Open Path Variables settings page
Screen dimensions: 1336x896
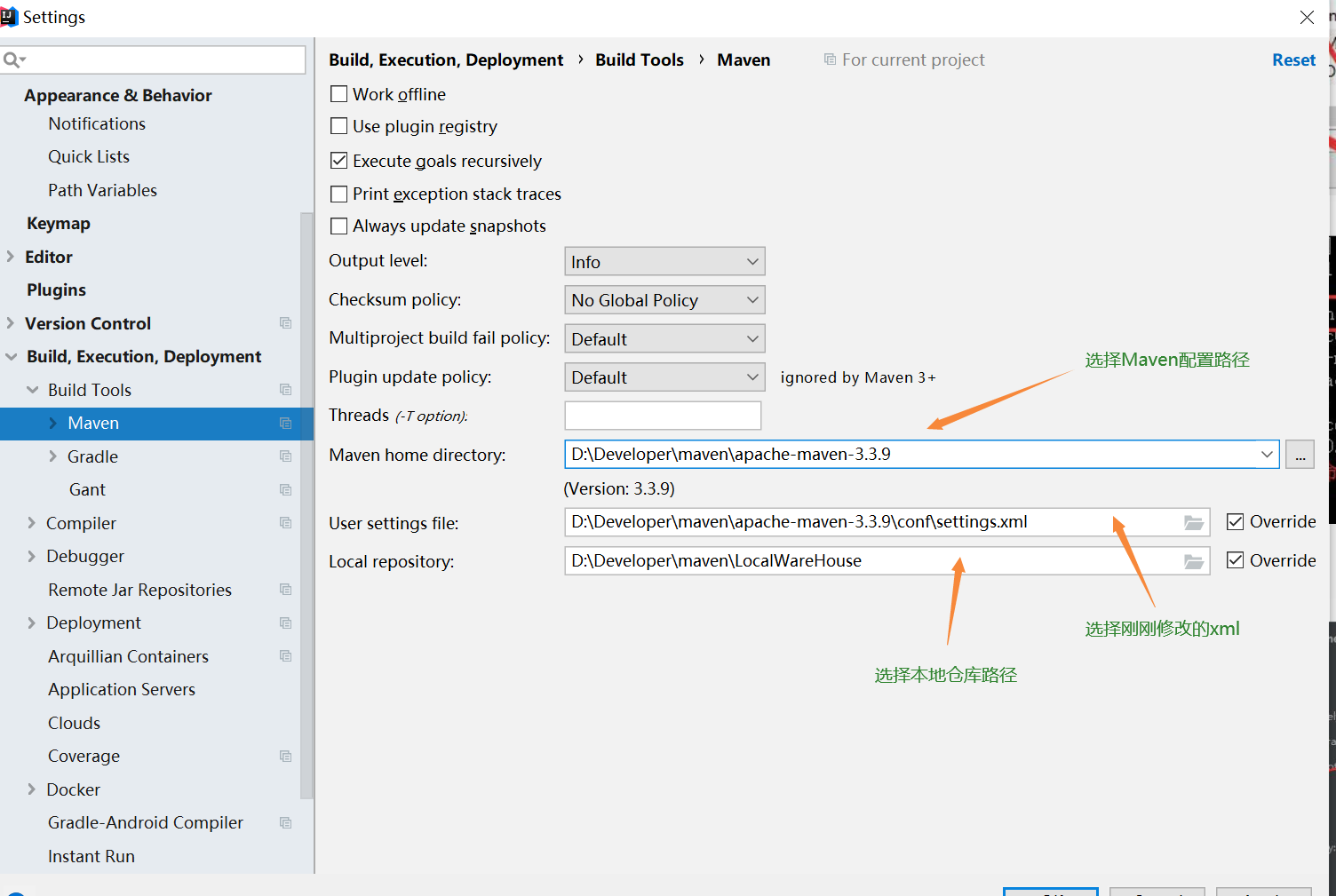102,190
